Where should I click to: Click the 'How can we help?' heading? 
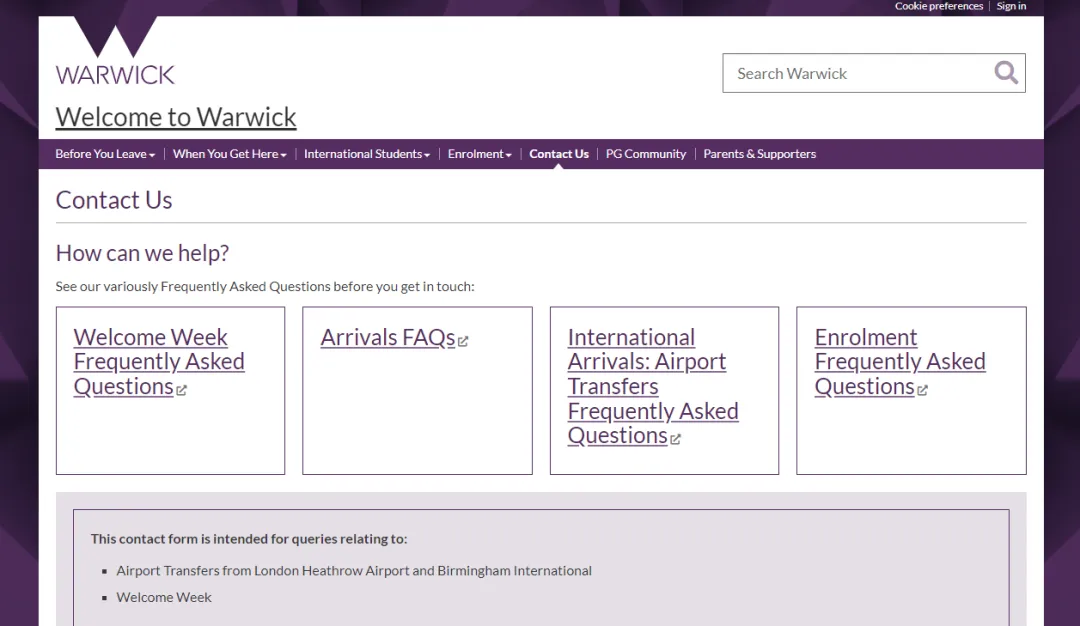click(143, 253)
